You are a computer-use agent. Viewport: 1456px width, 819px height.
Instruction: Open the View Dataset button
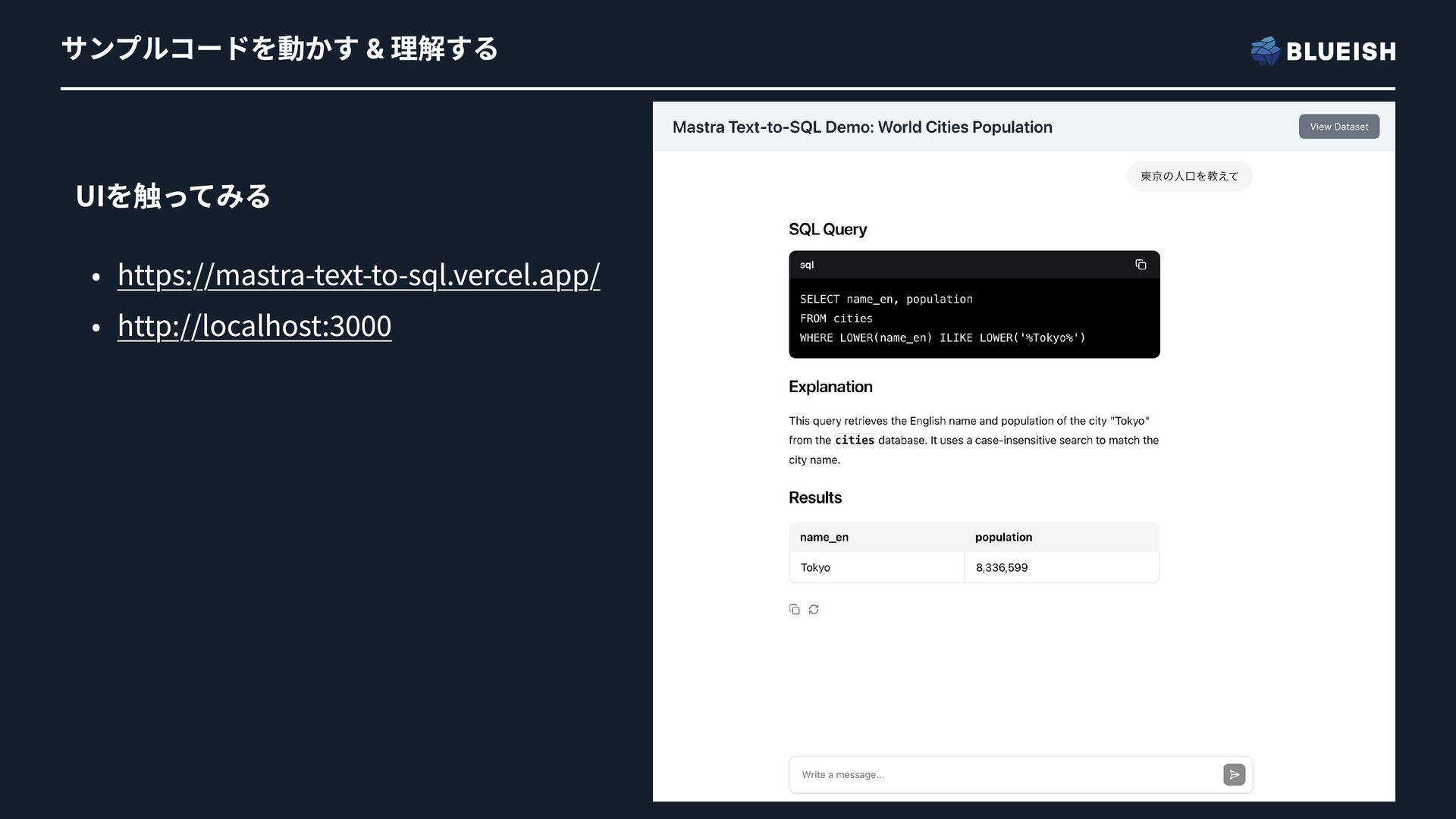tap(1338, 127)
